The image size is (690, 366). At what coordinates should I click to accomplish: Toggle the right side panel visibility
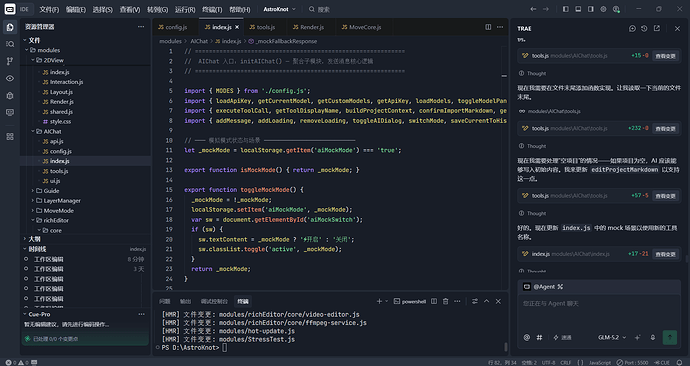(x=591, y=9)
